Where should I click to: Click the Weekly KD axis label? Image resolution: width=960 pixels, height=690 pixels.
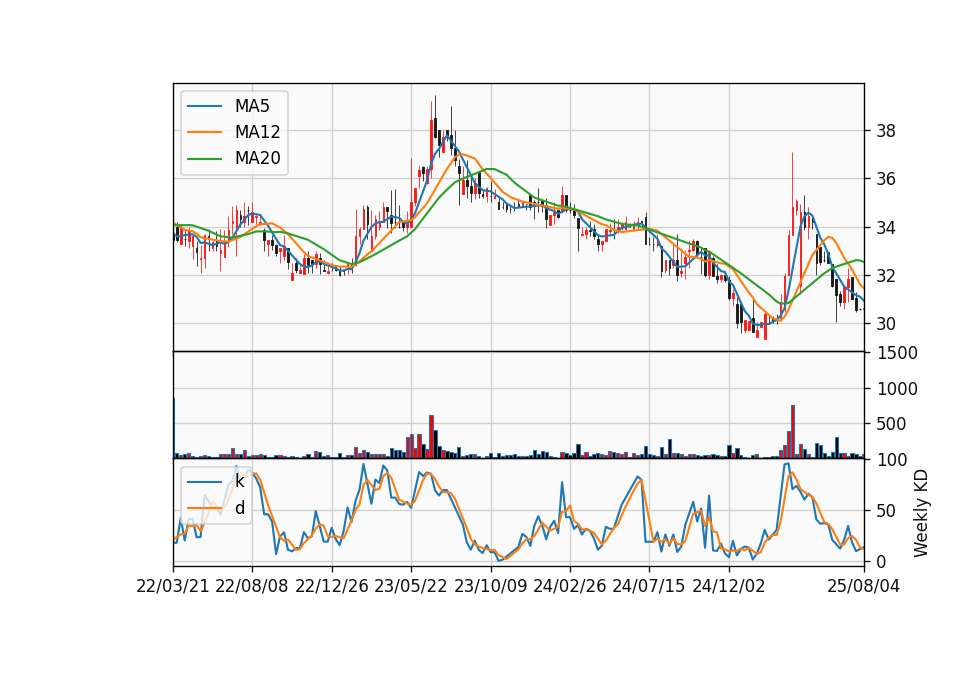tap(921, 514)
